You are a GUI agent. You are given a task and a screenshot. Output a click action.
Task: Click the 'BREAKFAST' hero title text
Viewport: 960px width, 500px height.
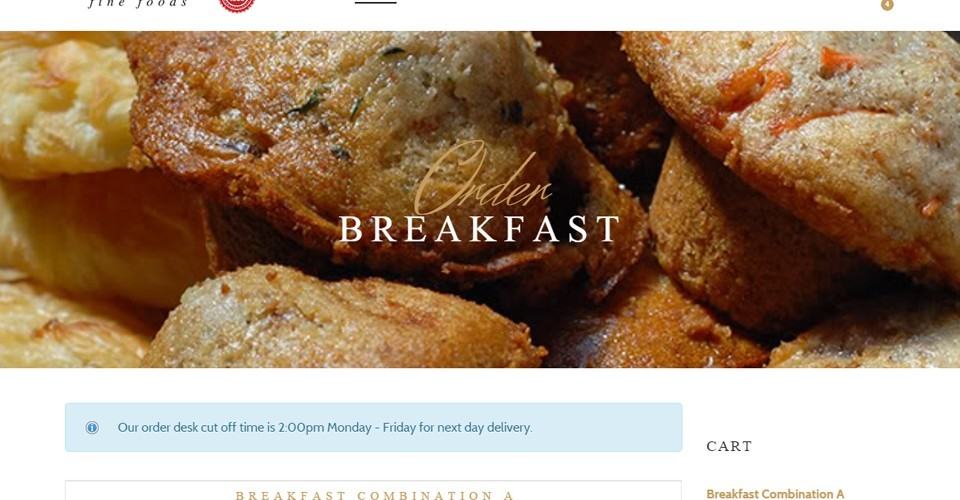pos(481,229)
